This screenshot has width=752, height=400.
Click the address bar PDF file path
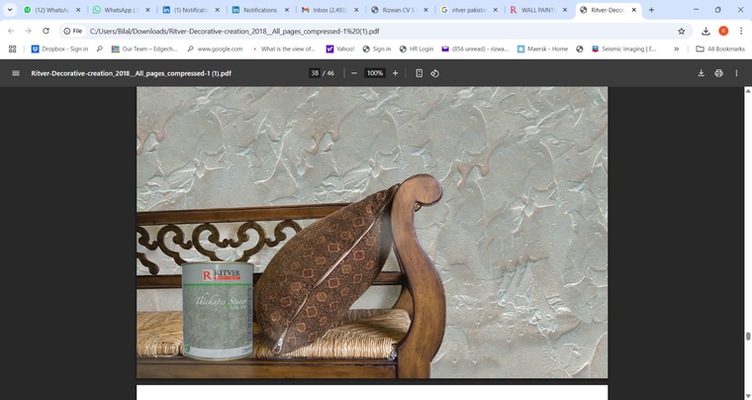click(234, 31)
